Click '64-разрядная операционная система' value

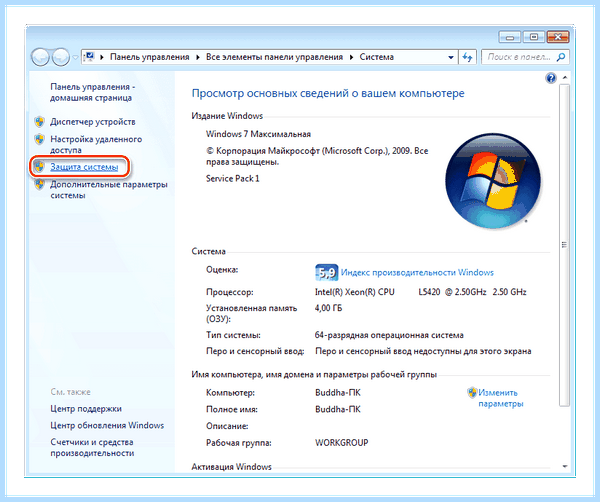pos(389,335)
